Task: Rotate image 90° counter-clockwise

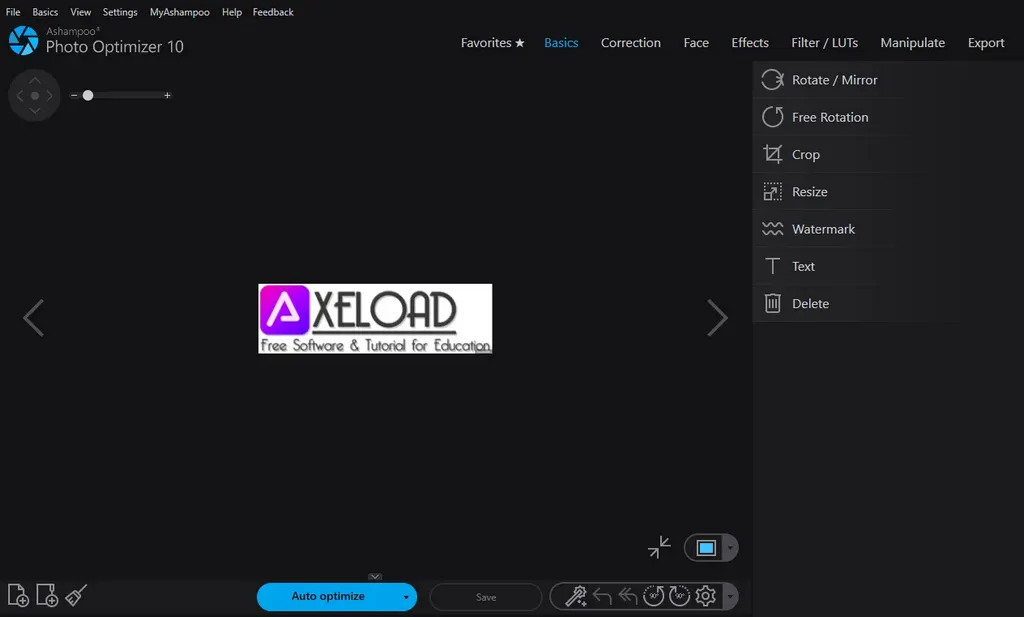Action: 653,596
